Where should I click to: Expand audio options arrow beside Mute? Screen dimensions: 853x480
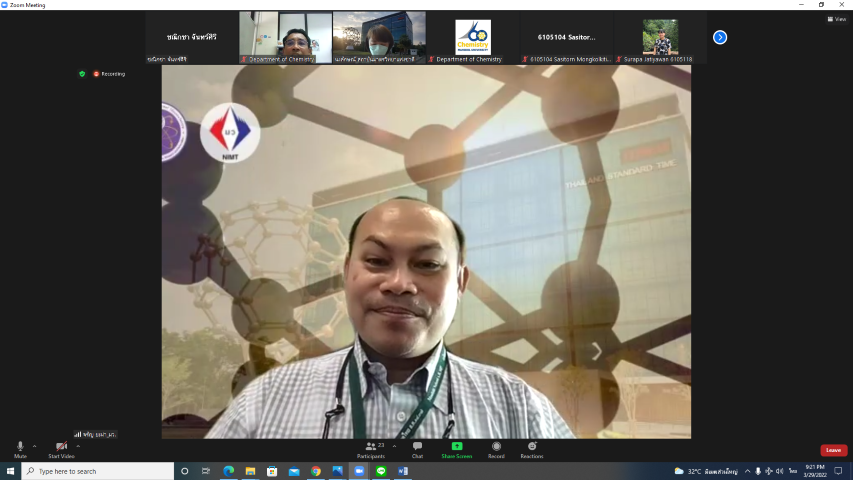[x=34, y=446]
